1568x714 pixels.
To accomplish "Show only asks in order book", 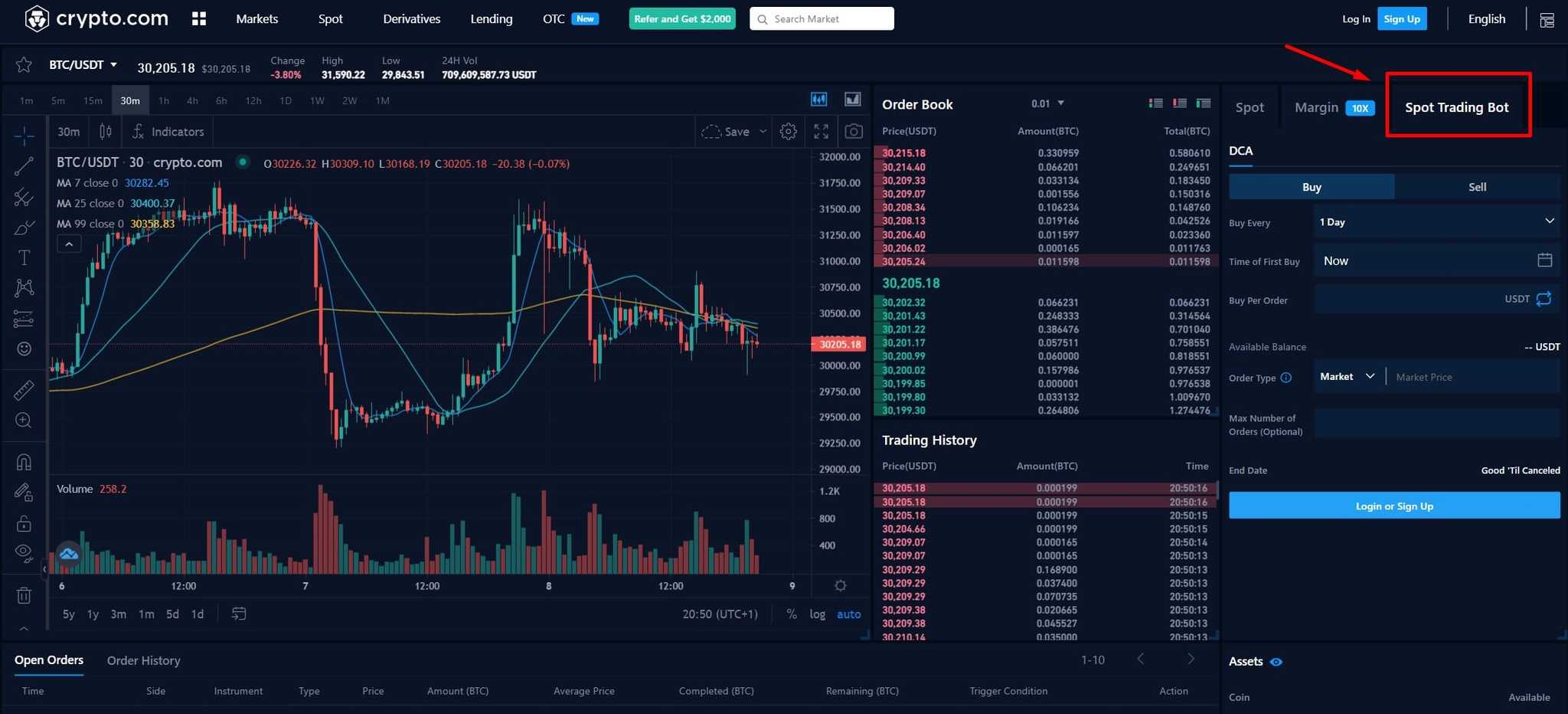I will point(1180,103).
